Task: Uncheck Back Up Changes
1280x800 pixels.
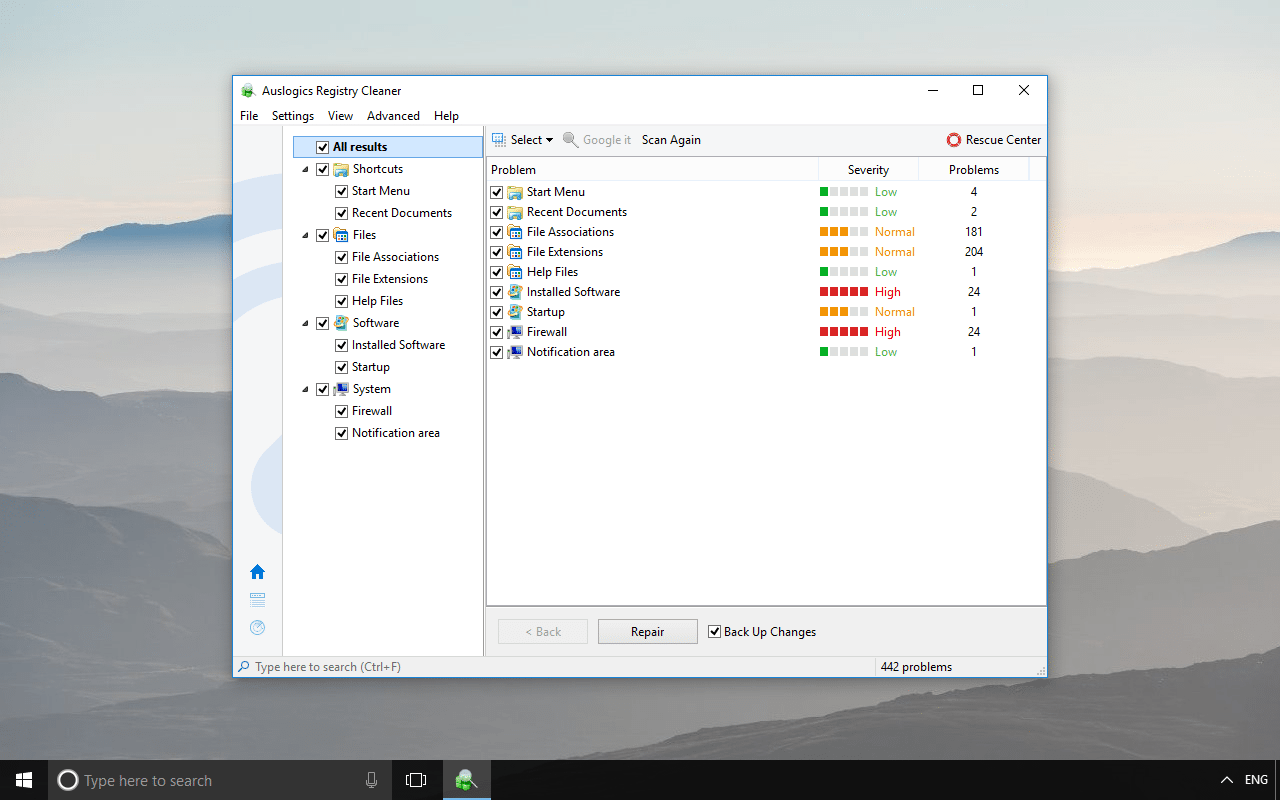Action: click(714, 632)
